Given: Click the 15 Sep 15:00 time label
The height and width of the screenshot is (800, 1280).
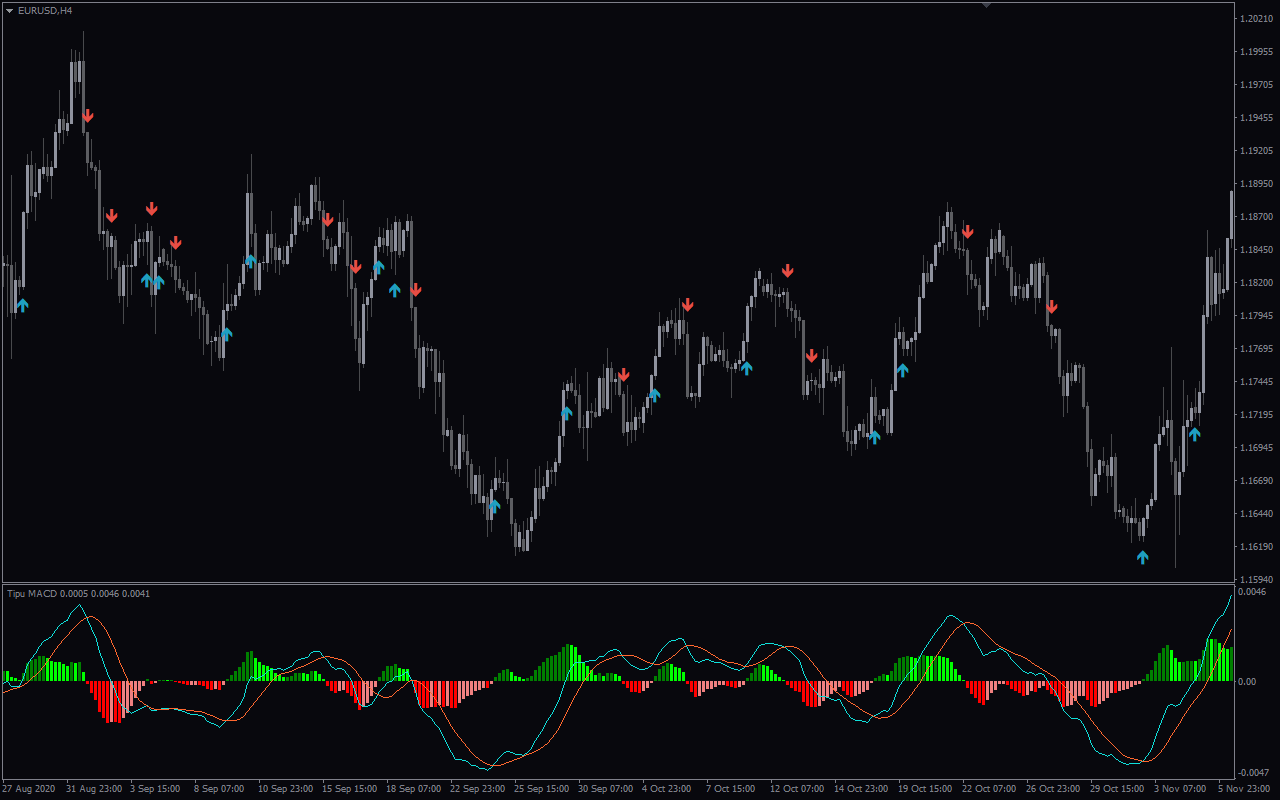Looking at the screenshot, I should (350, 789).
